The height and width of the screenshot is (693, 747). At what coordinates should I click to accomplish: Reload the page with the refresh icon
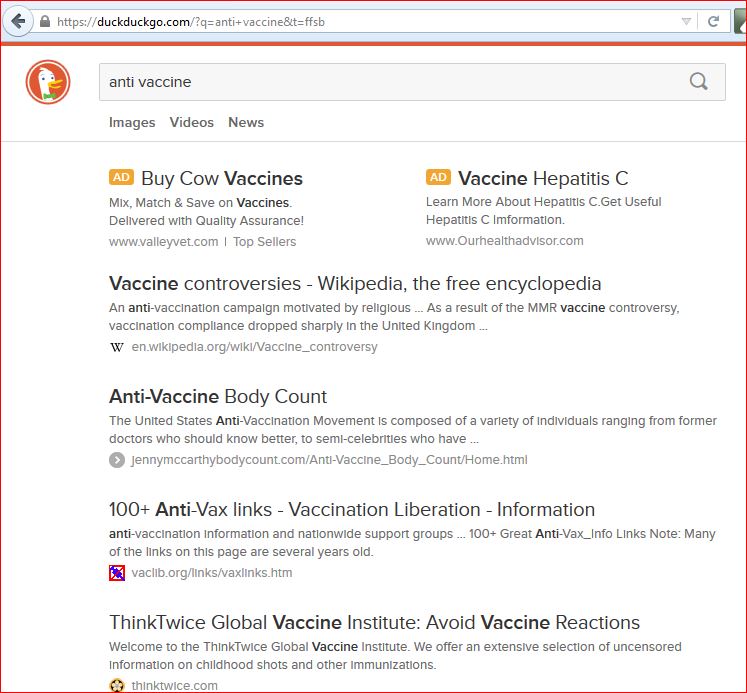tap(713, 21)
